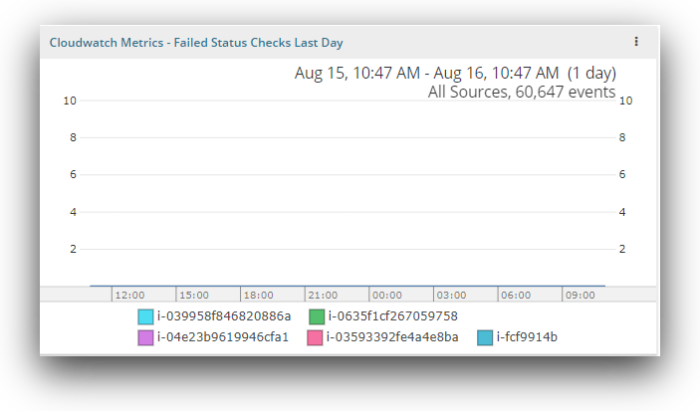700x411 pixels.
Task: Click the 09:00 tick on the time axis
Action: point(579,295)
